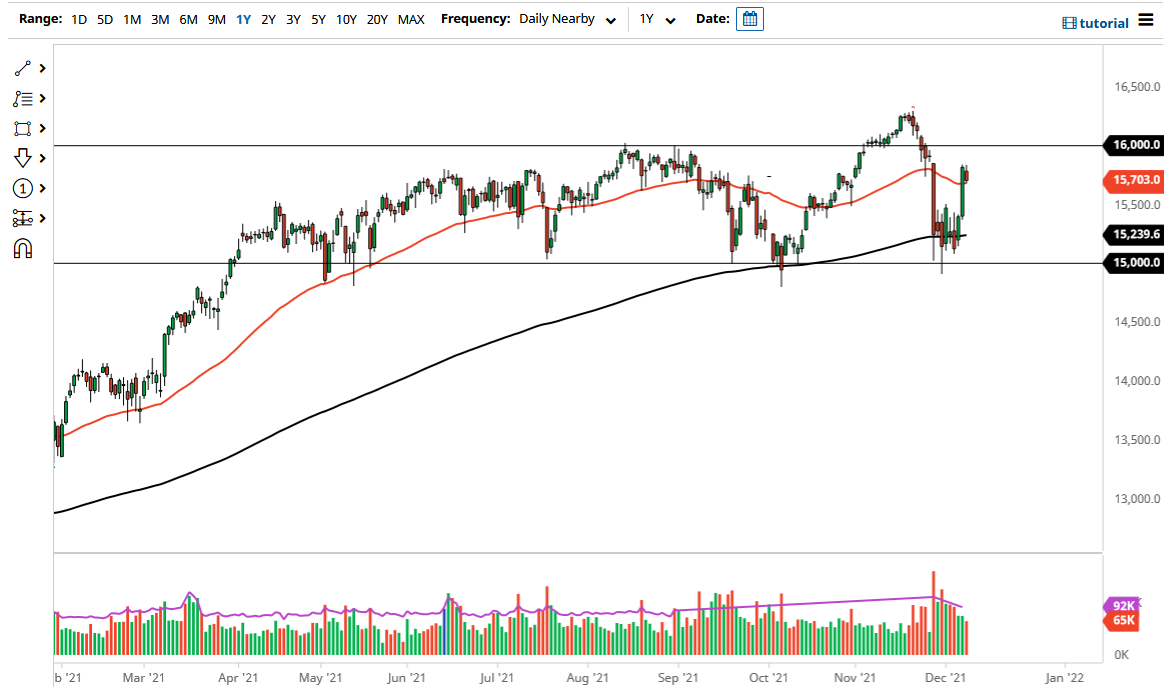Select the numbered circle marker tool

pos(20,188)
